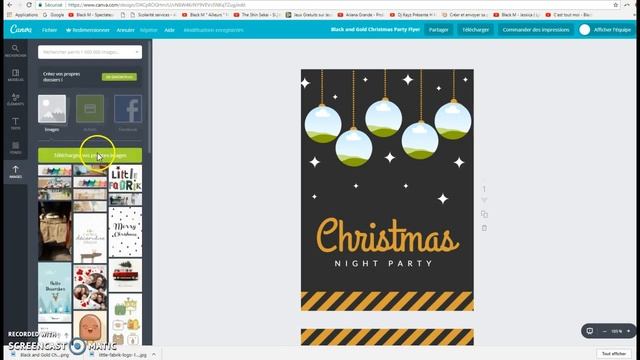Expand the search field dropdown arrow
The width and height of the screenshot is (640, 360).
pos(137,52)
